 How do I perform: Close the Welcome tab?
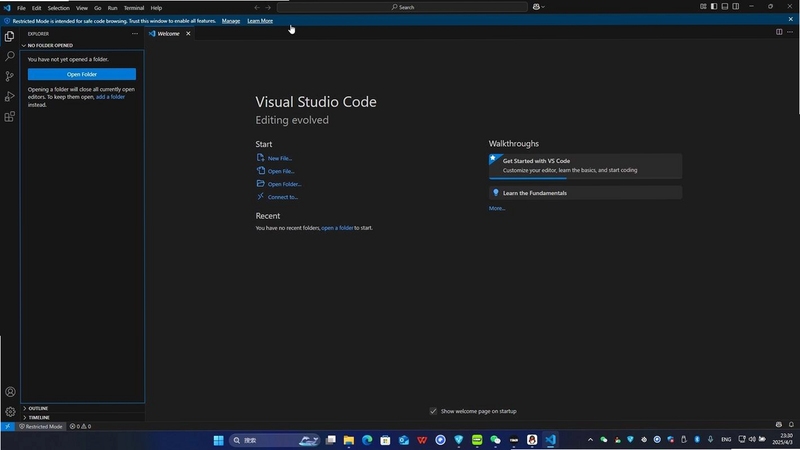pos(188,34)
